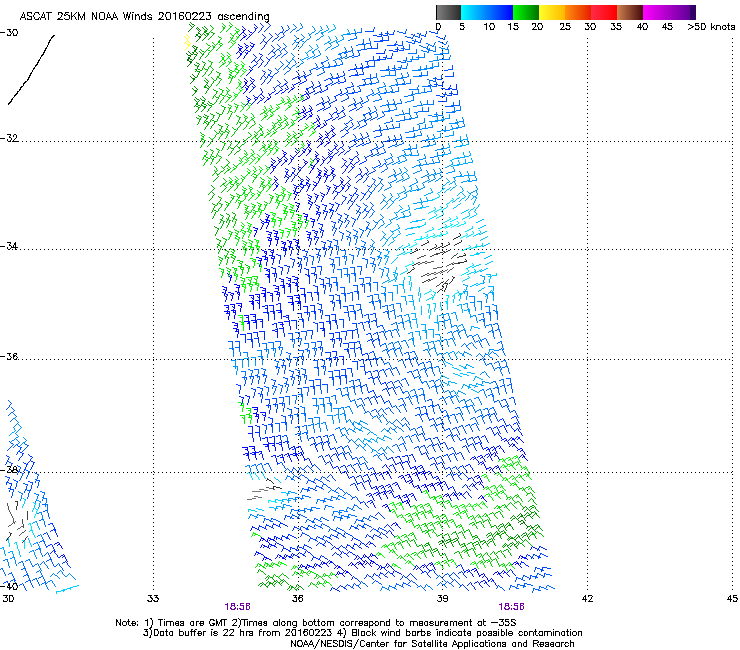Click the latitude label '-30'
The image size is (740, 650).
9,33
